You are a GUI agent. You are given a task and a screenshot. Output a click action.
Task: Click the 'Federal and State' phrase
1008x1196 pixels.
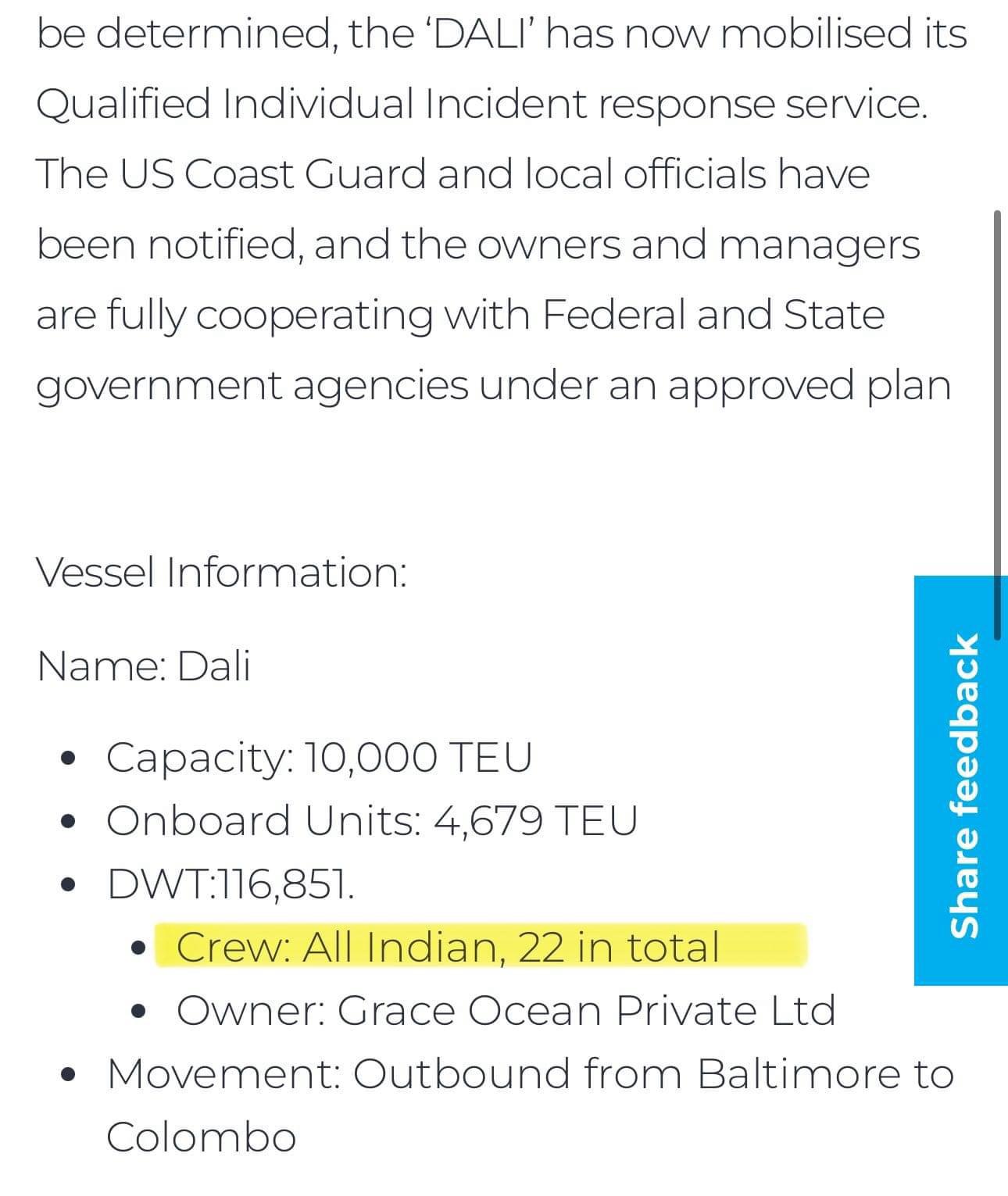713,315
